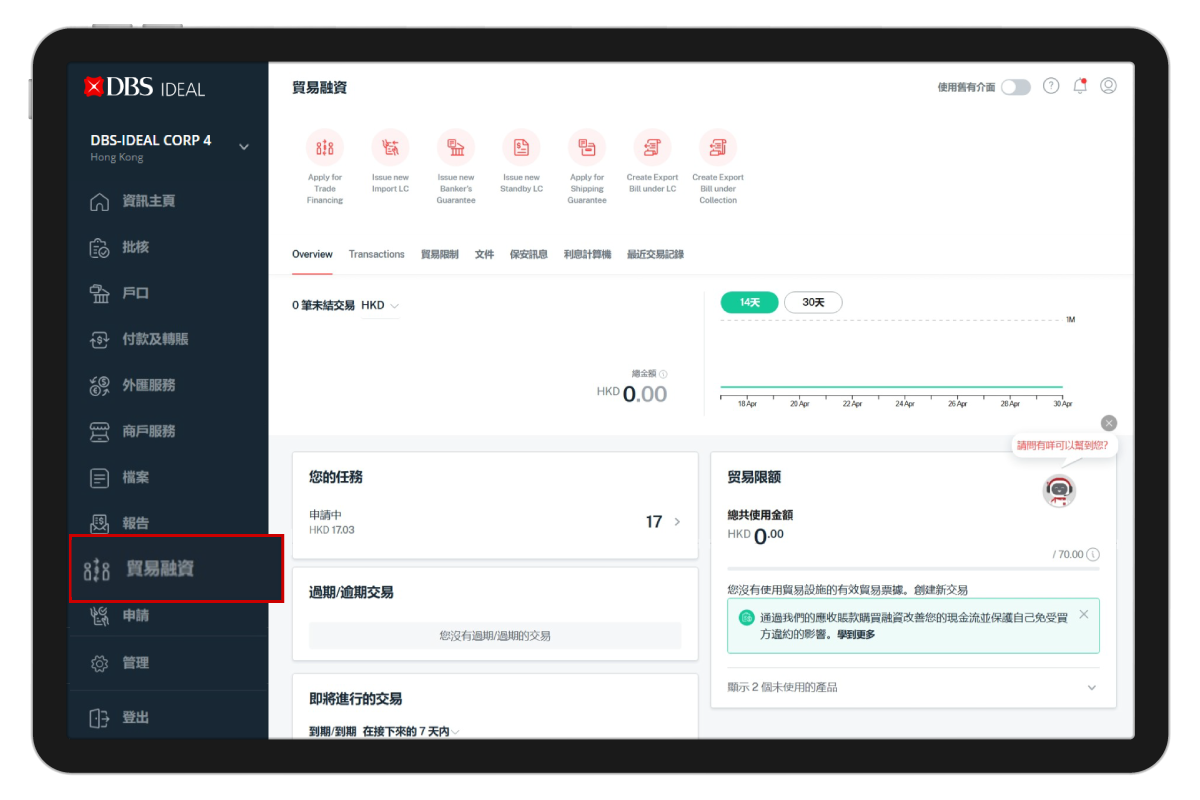
Task: Open the 利息計算機 tab
Action: [587, 254]
